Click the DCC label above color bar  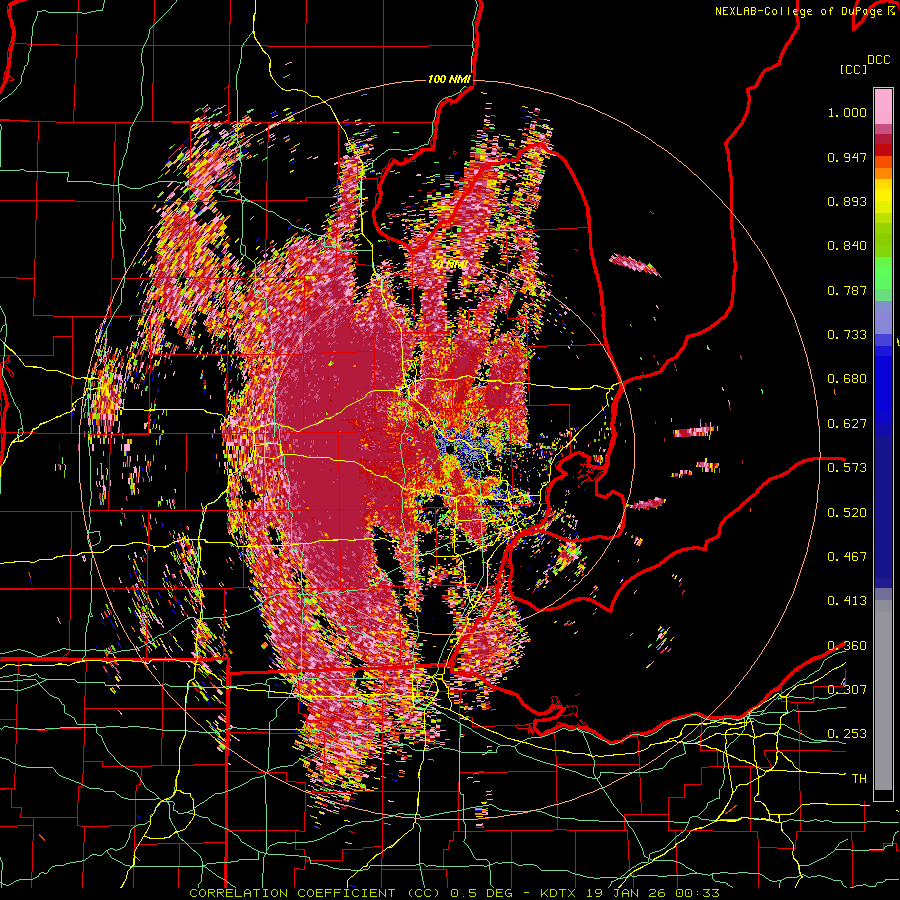[x=879, y=60]
